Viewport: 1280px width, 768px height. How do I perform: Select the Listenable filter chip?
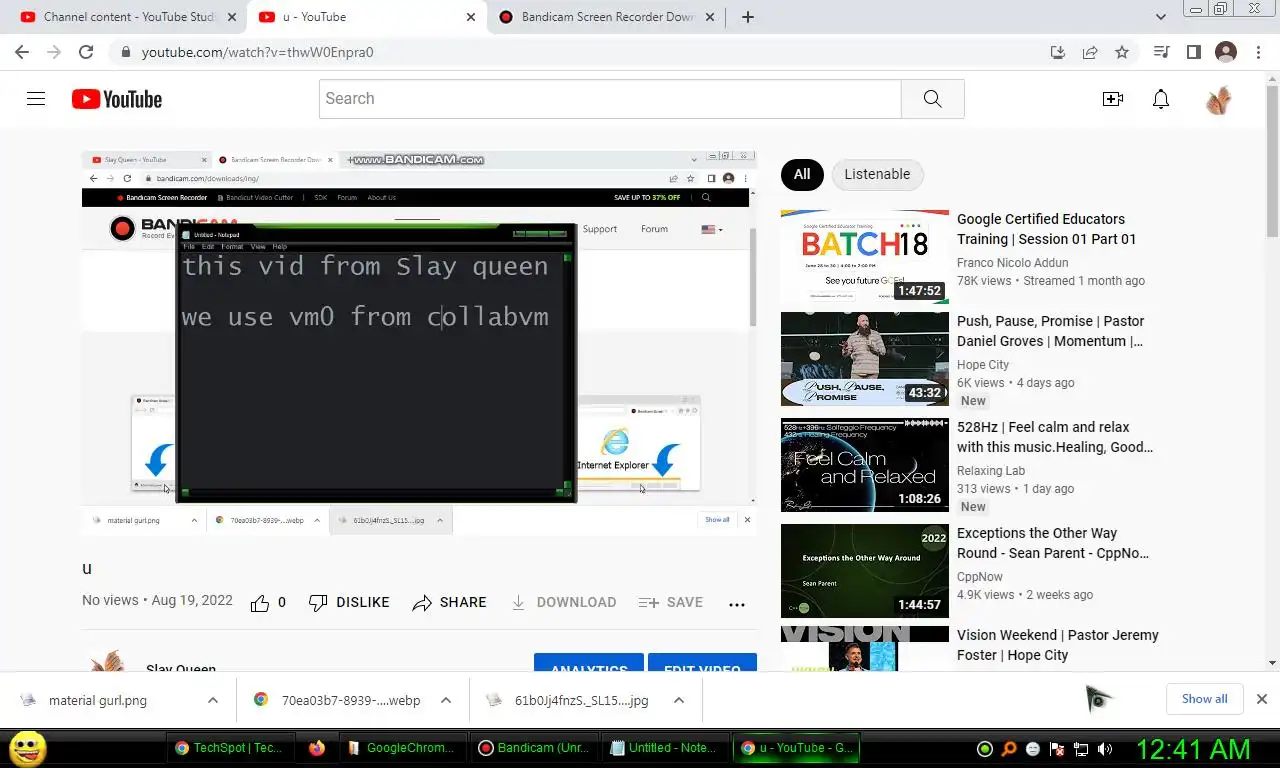tap(877, 174)
